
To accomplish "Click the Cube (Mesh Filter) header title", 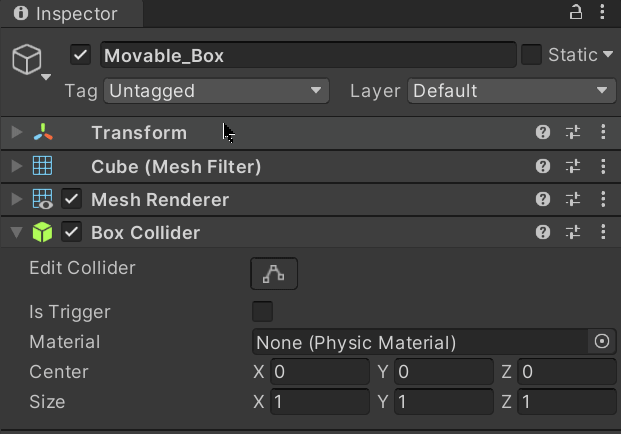I will coord(176,166).
